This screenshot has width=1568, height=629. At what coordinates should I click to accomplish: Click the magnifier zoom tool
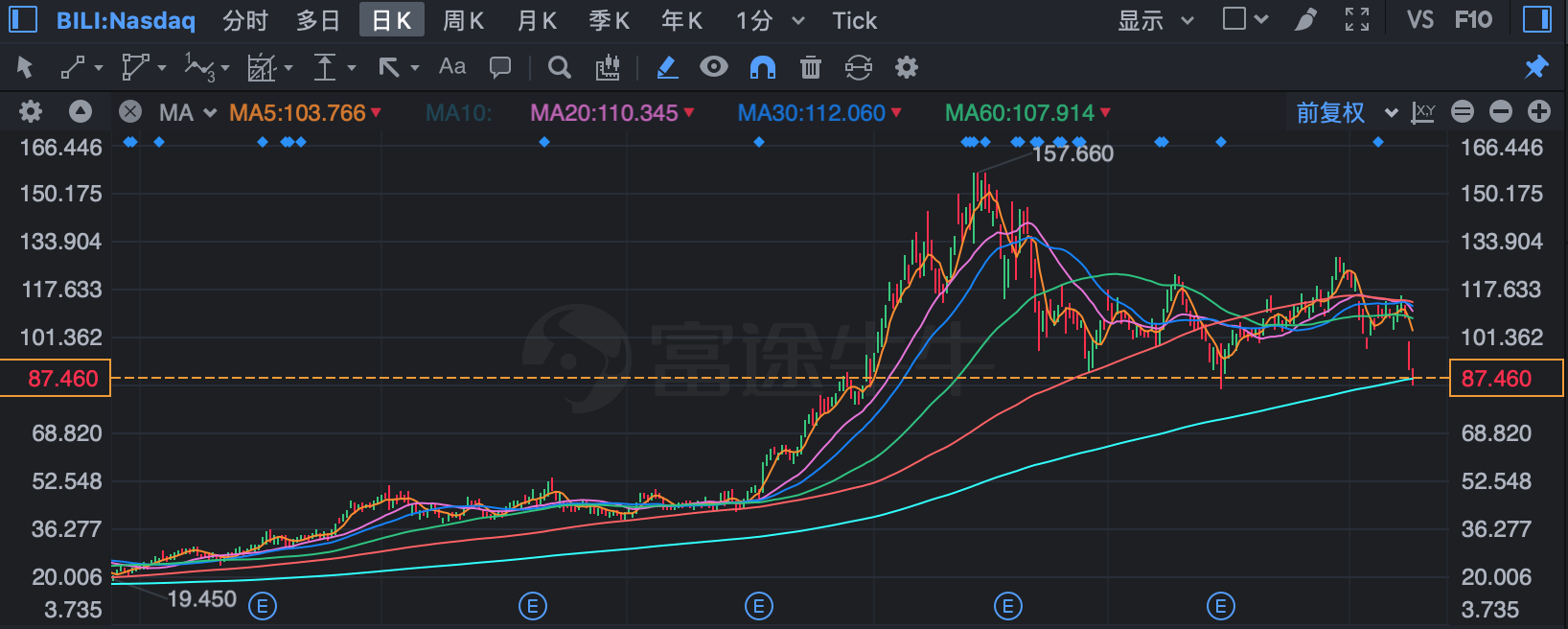[x=560, y=67]
